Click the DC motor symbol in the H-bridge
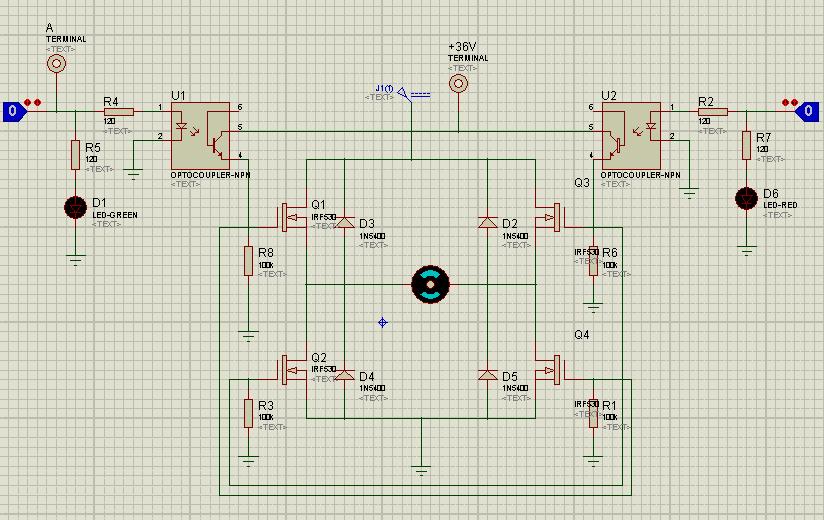The width and height of the screenshot is (824, 520). [430, 284]
